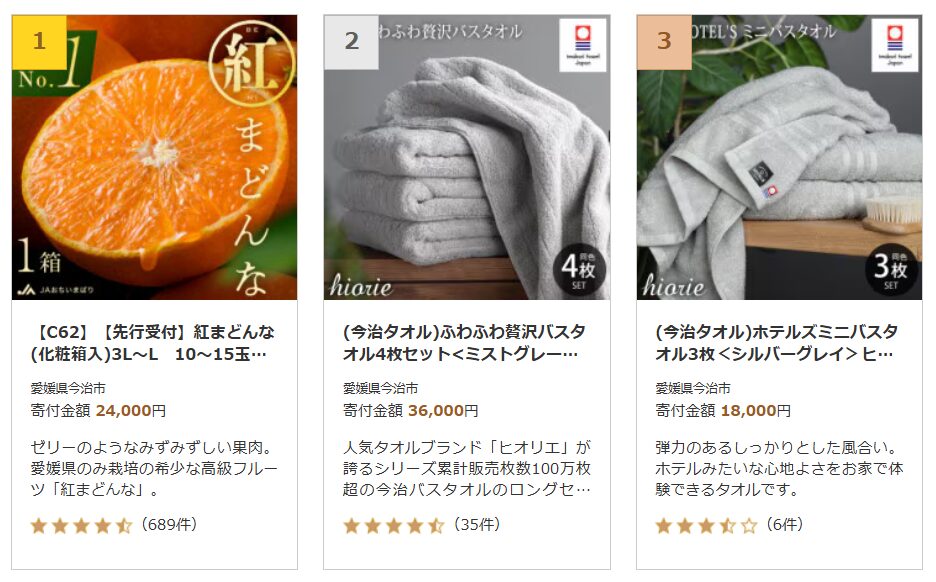Open the ふわふわ贅沢バスタオル4枚セット title link
Viewport: 936px width, 582px height.
(x=464, y=343)
